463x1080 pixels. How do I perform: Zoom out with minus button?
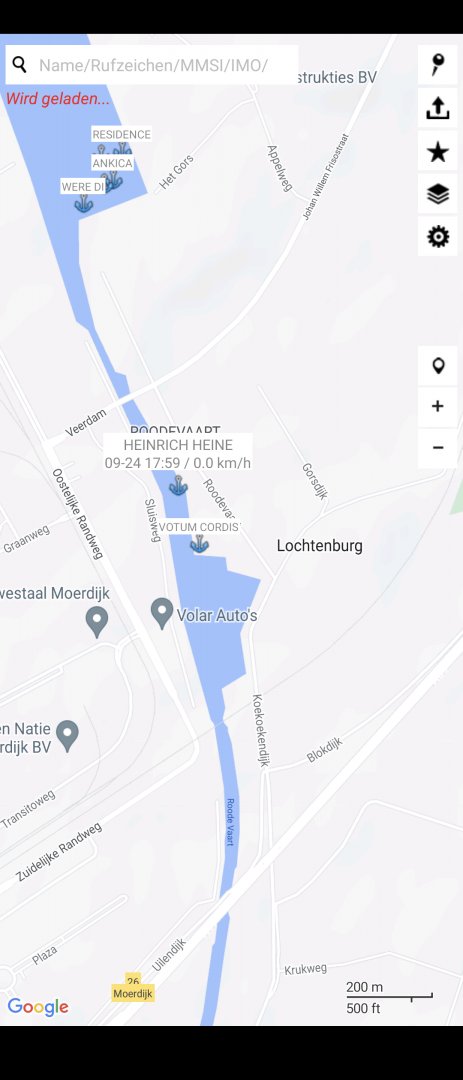(438, 448)
